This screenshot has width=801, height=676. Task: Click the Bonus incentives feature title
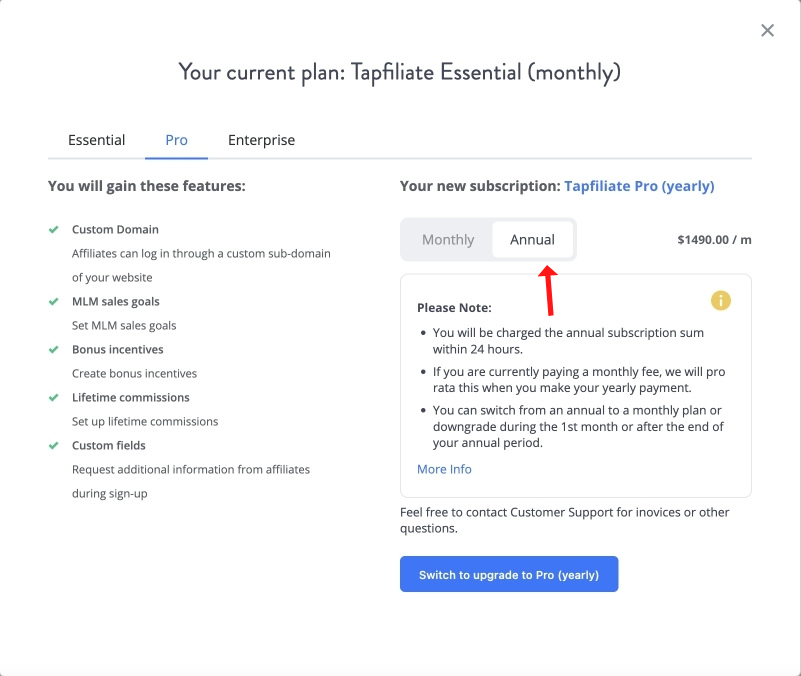coord(117,349)
